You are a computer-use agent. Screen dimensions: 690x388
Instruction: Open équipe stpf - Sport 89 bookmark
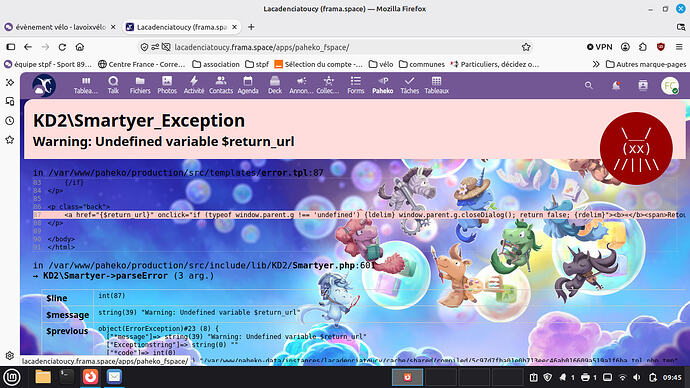pos(48,64)
